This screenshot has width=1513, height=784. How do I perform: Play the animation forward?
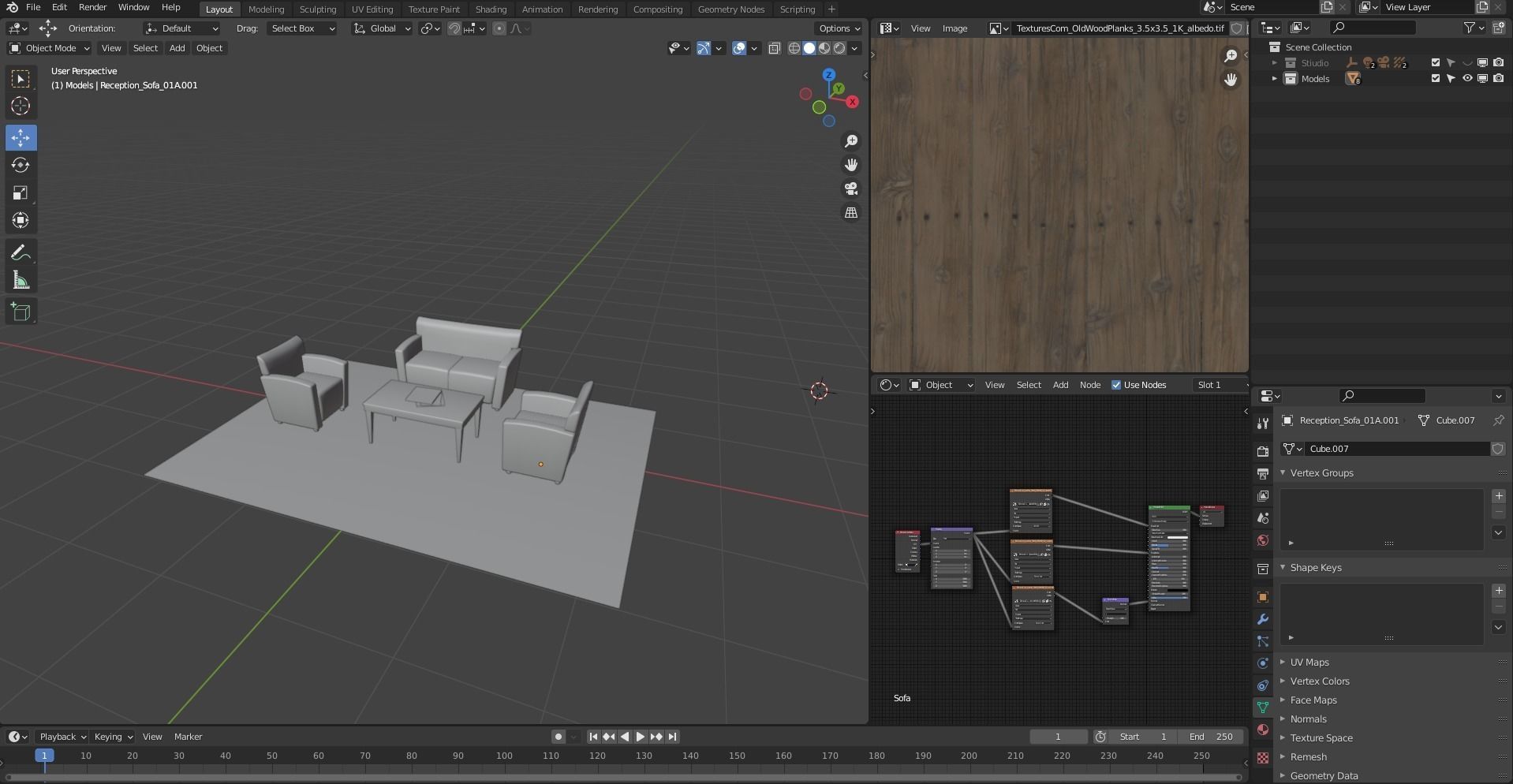(641, 737)
